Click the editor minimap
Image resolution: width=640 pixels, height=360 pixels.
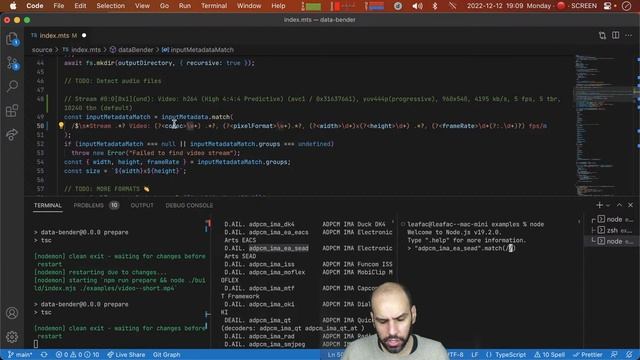(604, 124)
